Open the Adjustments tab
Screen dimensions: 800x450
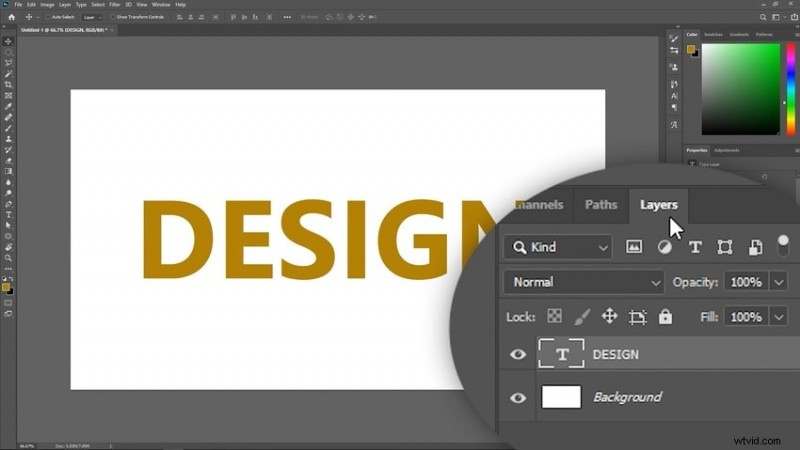coord(727,151)
